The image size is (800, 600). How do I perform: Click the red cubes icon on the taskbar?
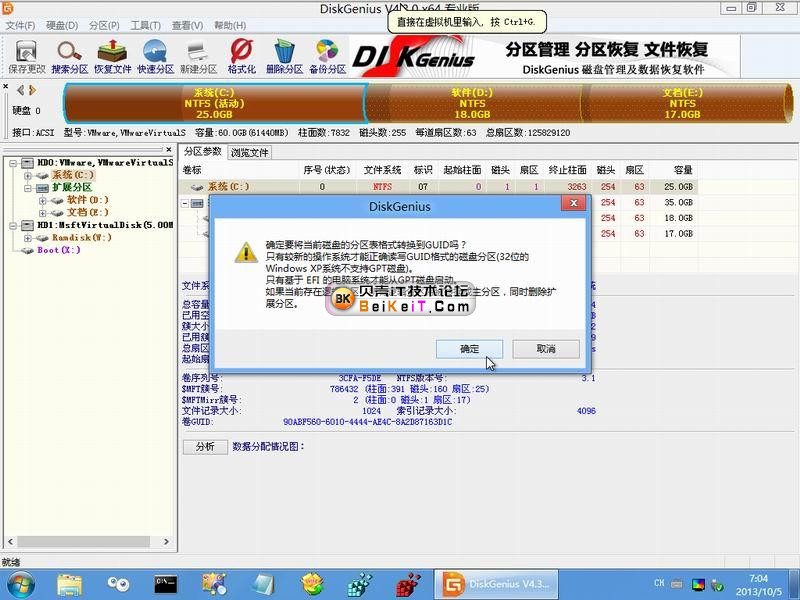coord(408,585)
